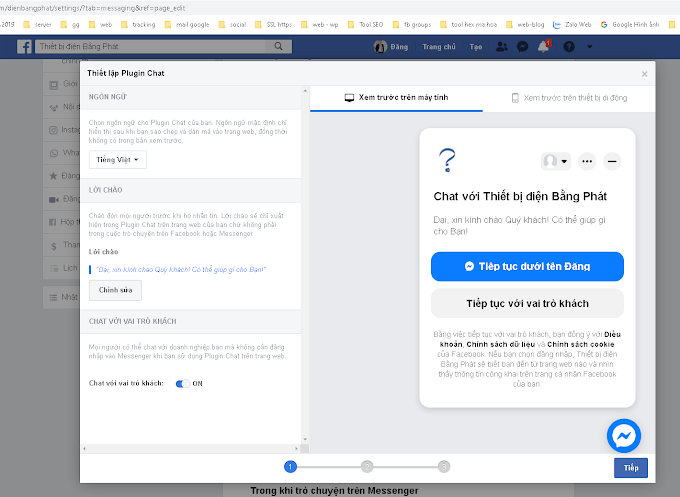Open the Help question mark icon
The width and height of the screenshot is (680, 497).
pyautogui.click(x=569, y=46)
